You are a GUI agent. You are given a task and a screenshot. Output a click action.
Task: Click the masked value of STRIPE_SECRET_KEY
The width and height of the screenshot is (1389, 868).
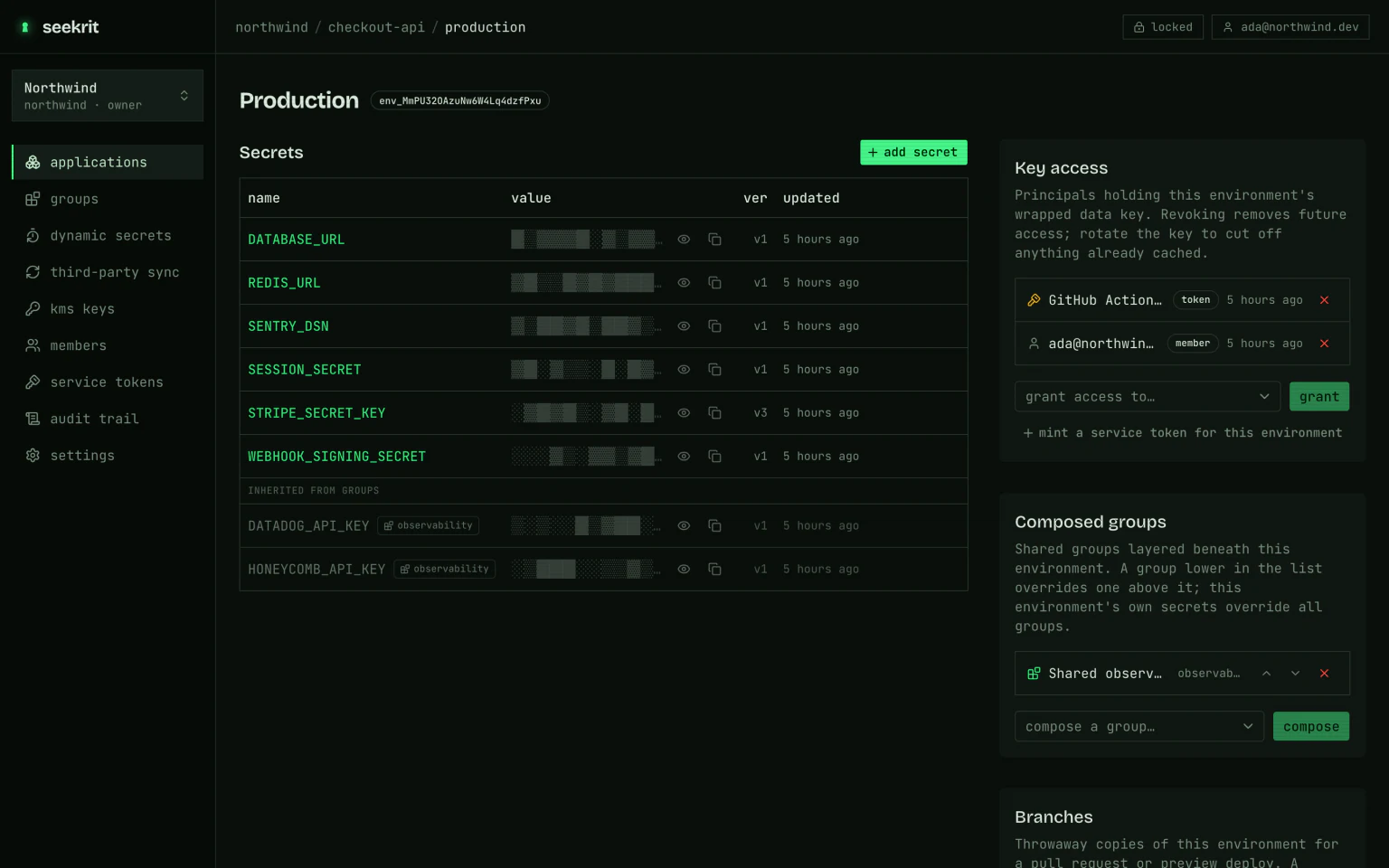(586, 413)
